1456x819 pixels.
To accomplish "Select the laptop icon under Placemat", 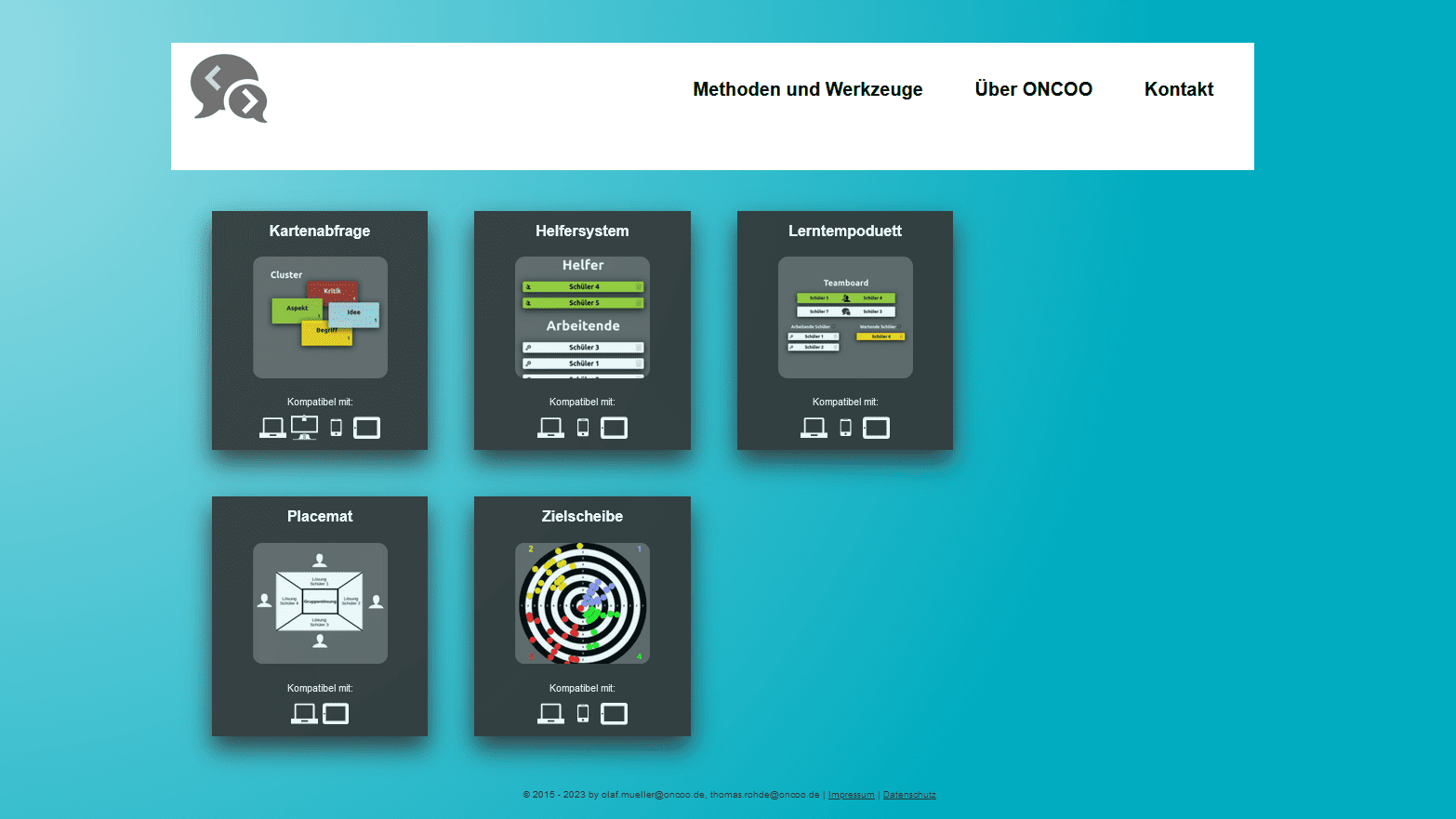I will tap(303, 713).
